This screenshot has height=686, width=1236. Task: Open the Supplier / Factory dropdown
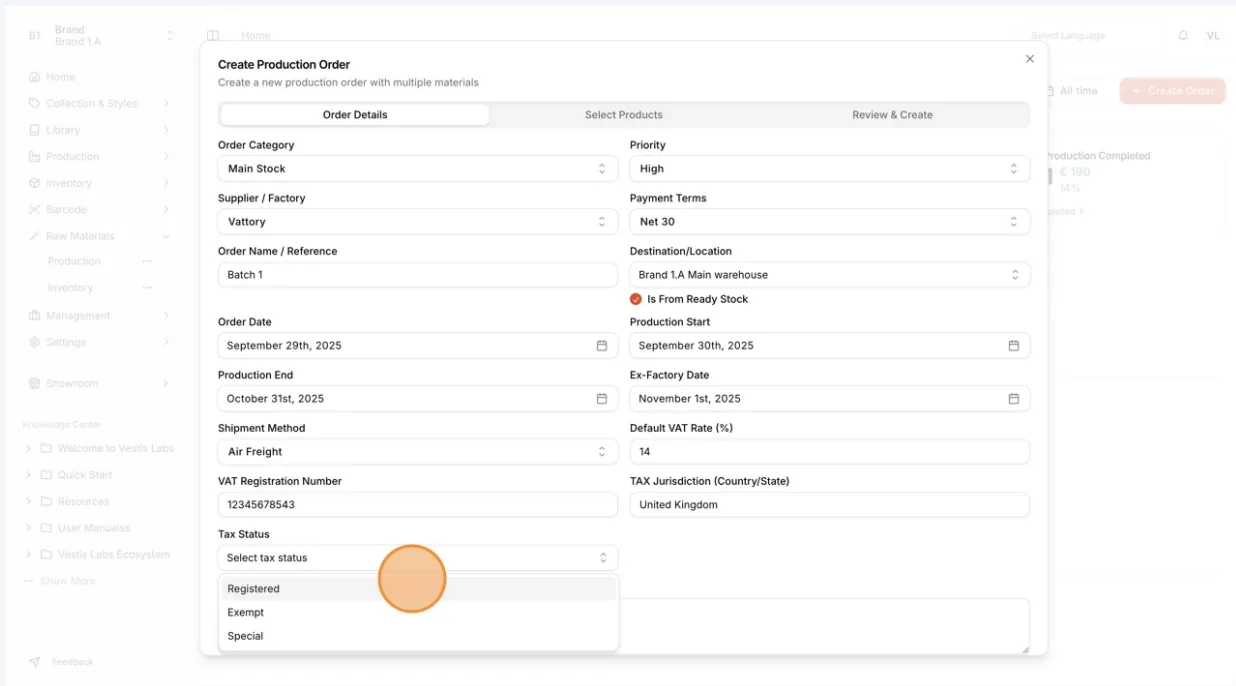click(418, 222)
